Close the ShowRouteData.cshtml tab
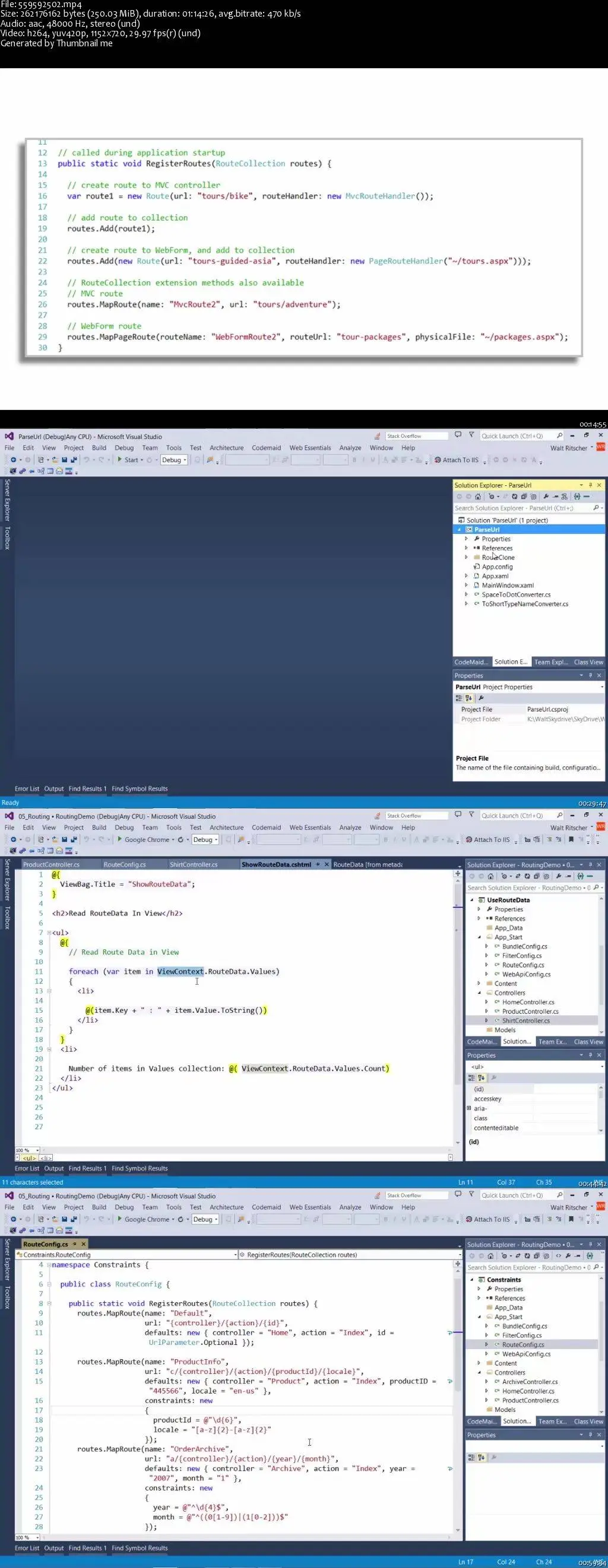608x1568 pixels. pyautogui.click(x=327, y=864)
